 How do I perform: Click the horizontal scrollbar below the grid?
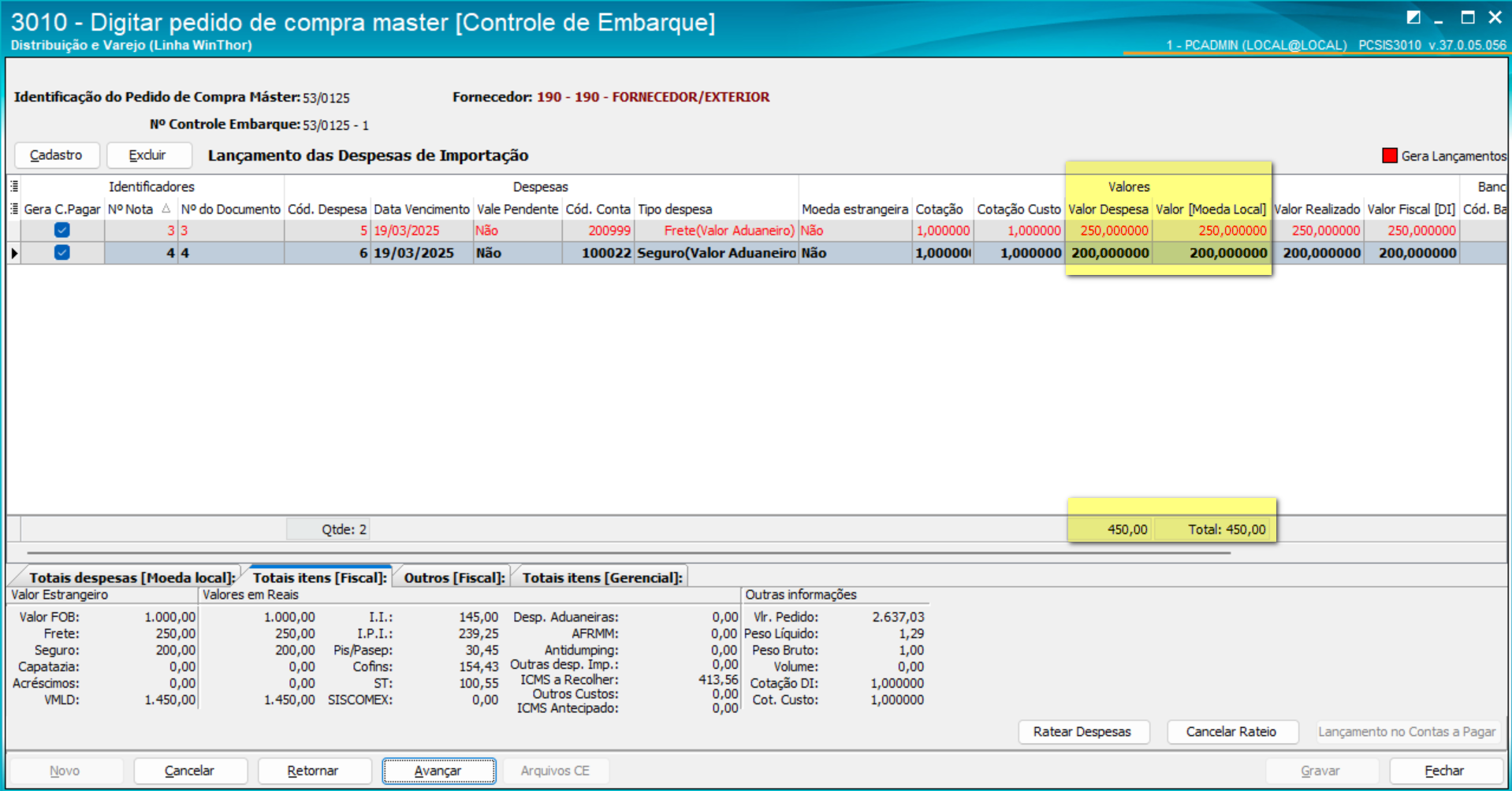(629, 553)
